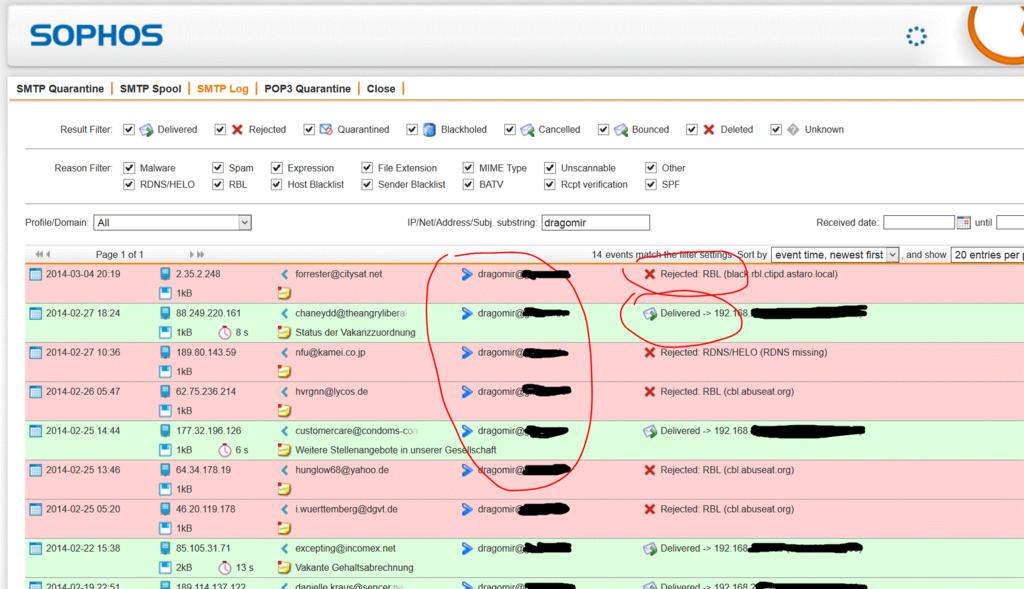Viewport: 1024px width, 589px height.
Task: Click the red X Deleted icon in filter
Action: (709, 129)
